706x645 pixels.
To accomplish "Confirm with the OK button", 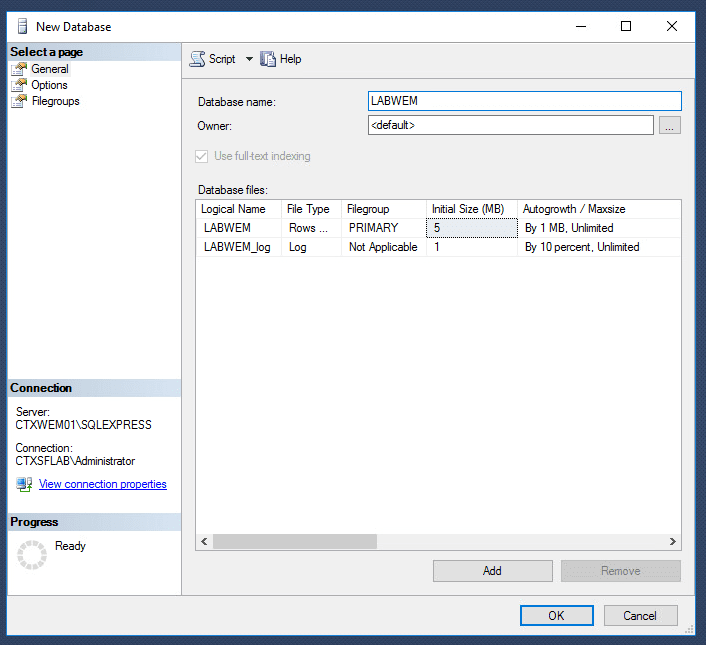I will [x=557, y=615].
